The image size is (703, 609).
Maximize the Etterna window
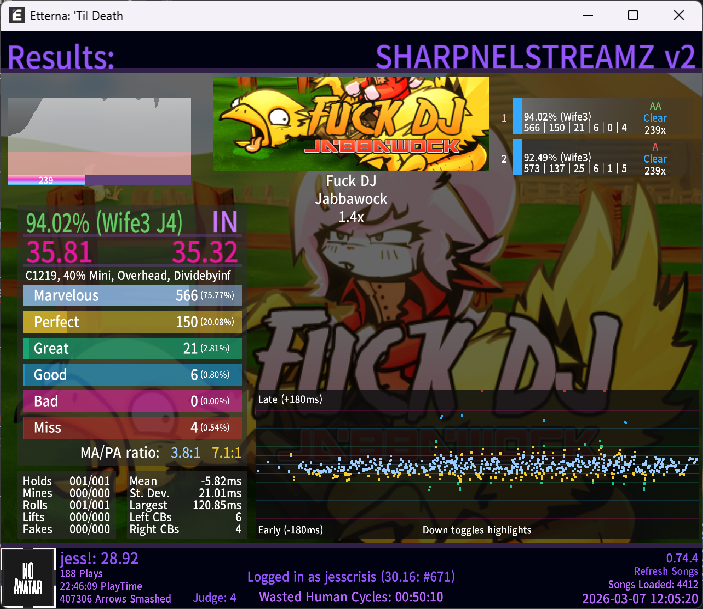coord(633,16)
